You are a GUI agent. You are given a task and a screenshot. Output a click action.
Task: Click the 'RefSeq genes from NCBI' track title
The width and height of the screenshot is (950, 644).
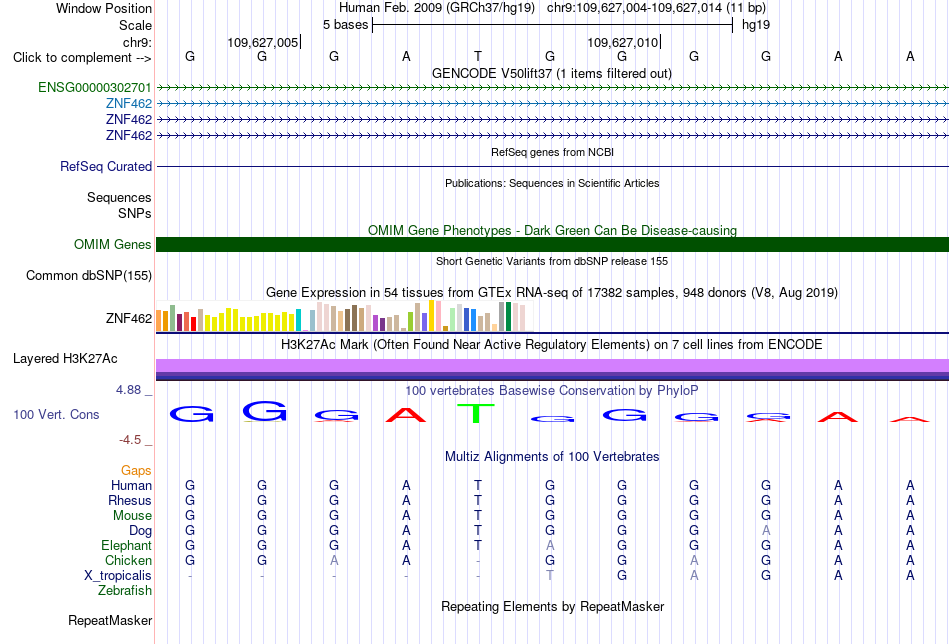coord(552,152)
